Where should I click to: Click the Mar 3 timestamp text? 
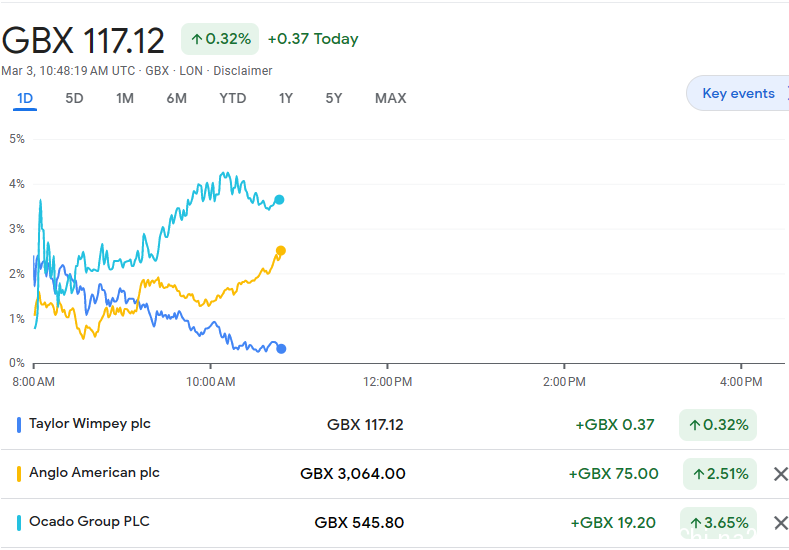(68, 71)
